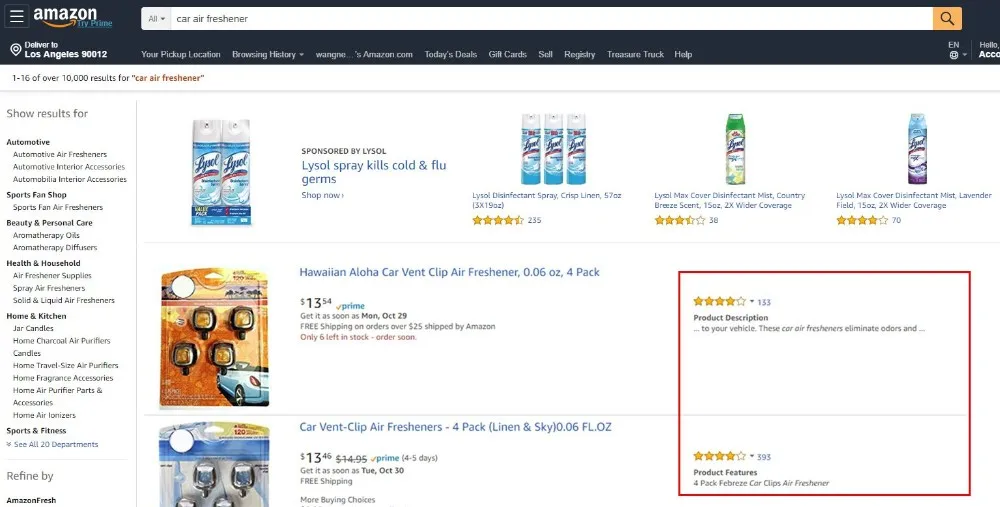The image size is (1000, 507).
Task: Open the Hawaiian Aloha product image
Action: [216, 337]
